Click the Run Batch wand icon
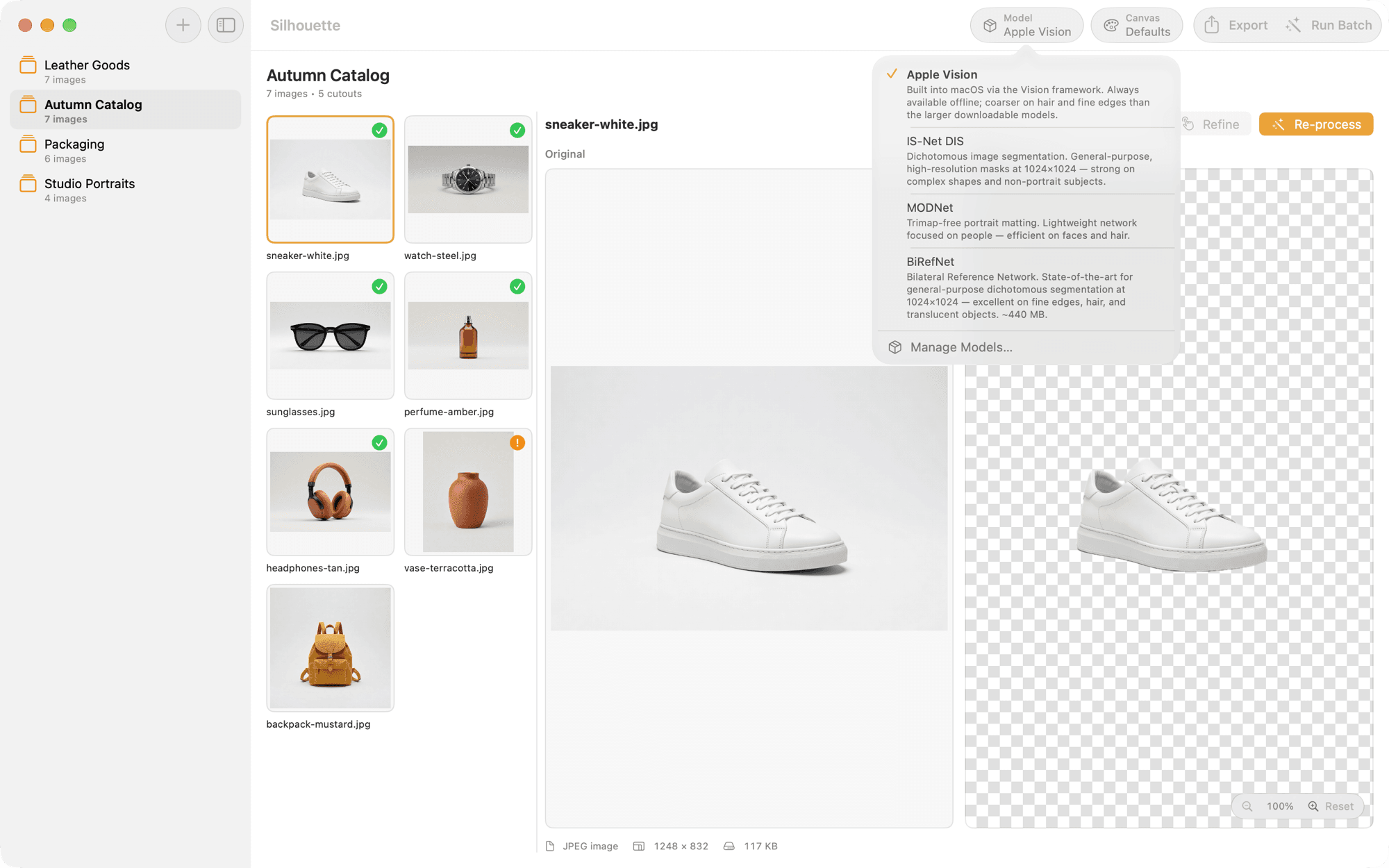Screen dimensions: 1389x868 tap(1293, 25)
